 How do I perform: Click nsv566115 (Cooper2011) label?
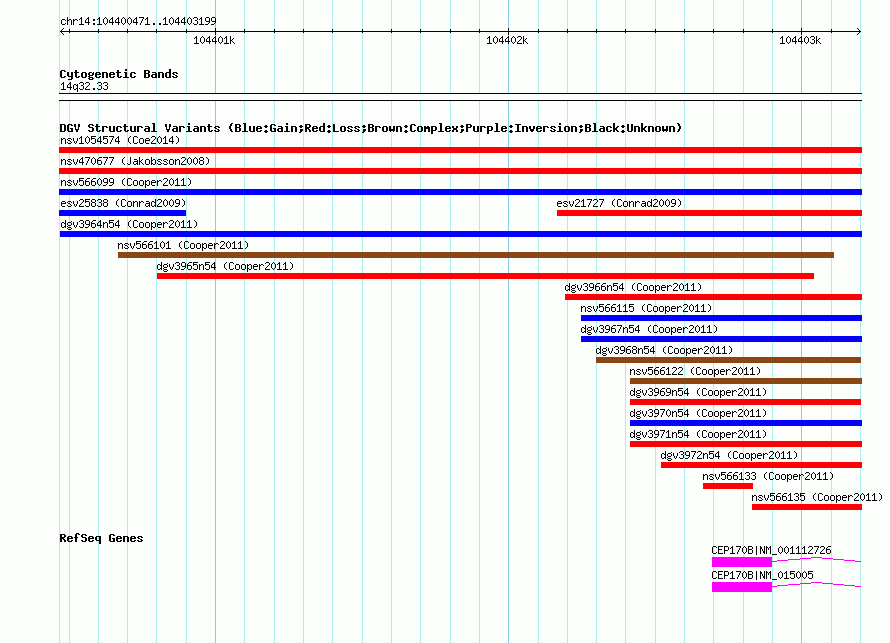(646, 308)
